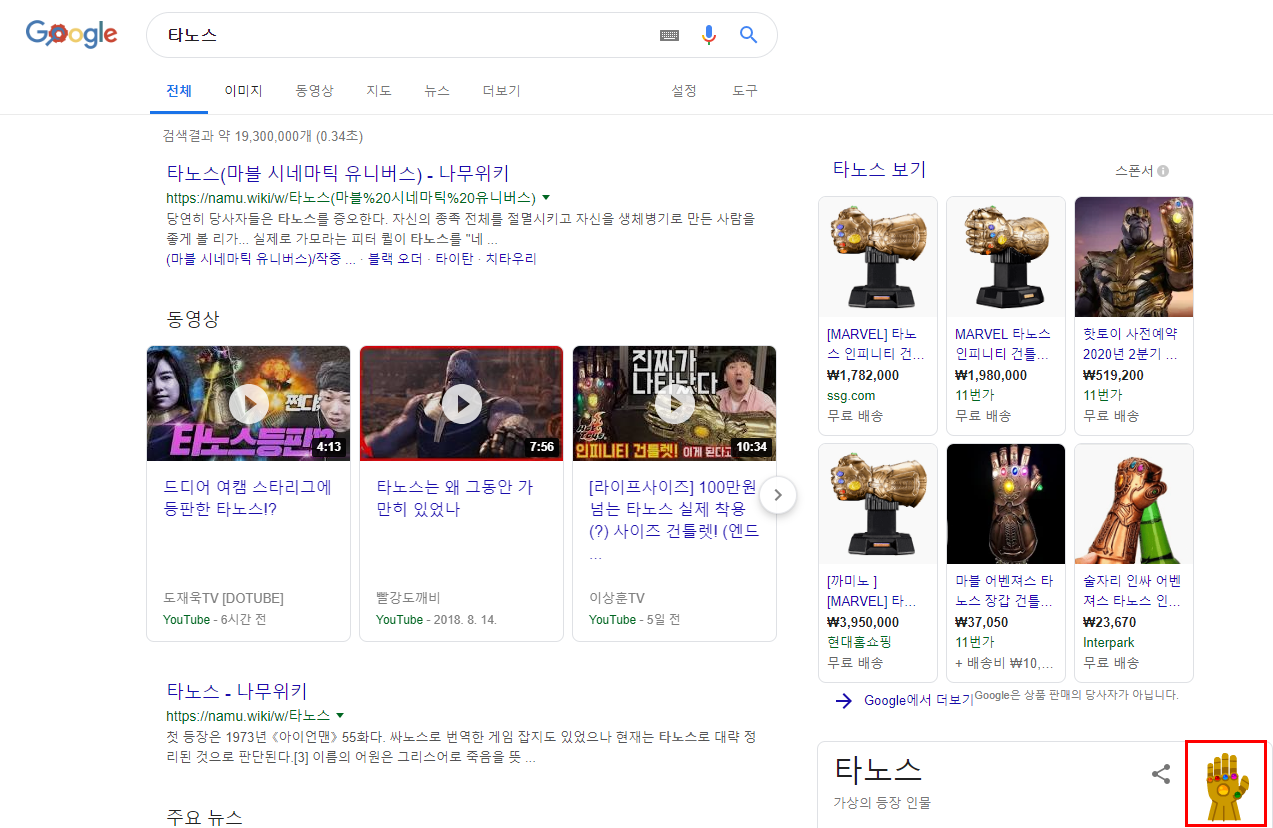
Task: Click the magnifying glass search button
Action: pos(748,35)
